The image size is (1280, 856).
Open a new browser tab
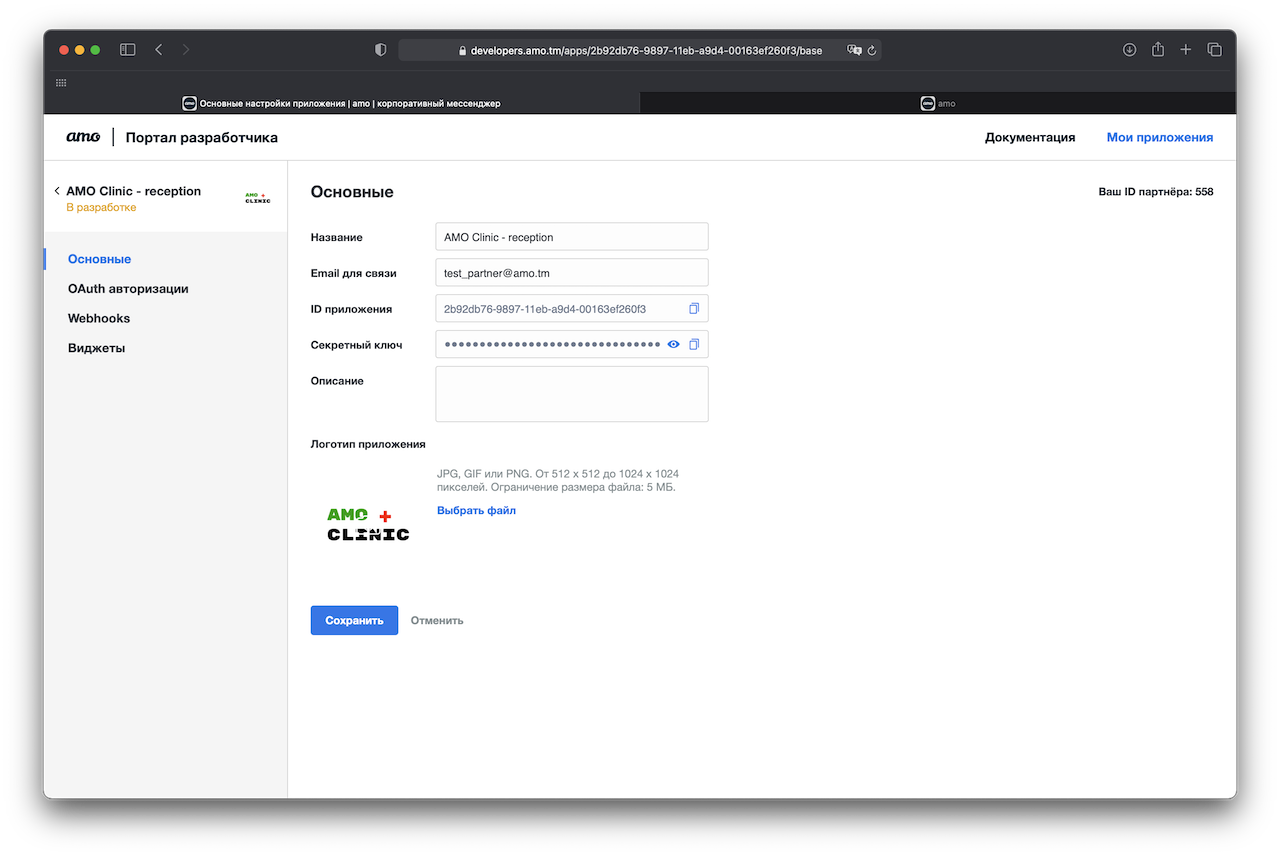pos(1185,50)
